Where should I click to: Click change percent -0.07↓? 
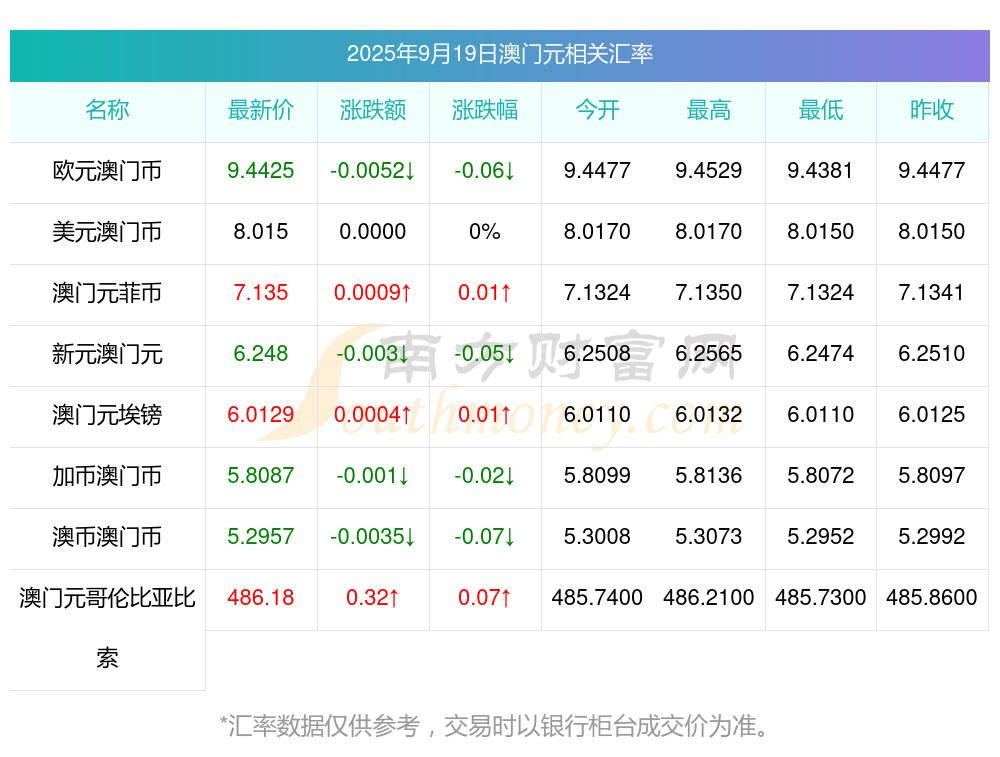(x=485, y=536)
